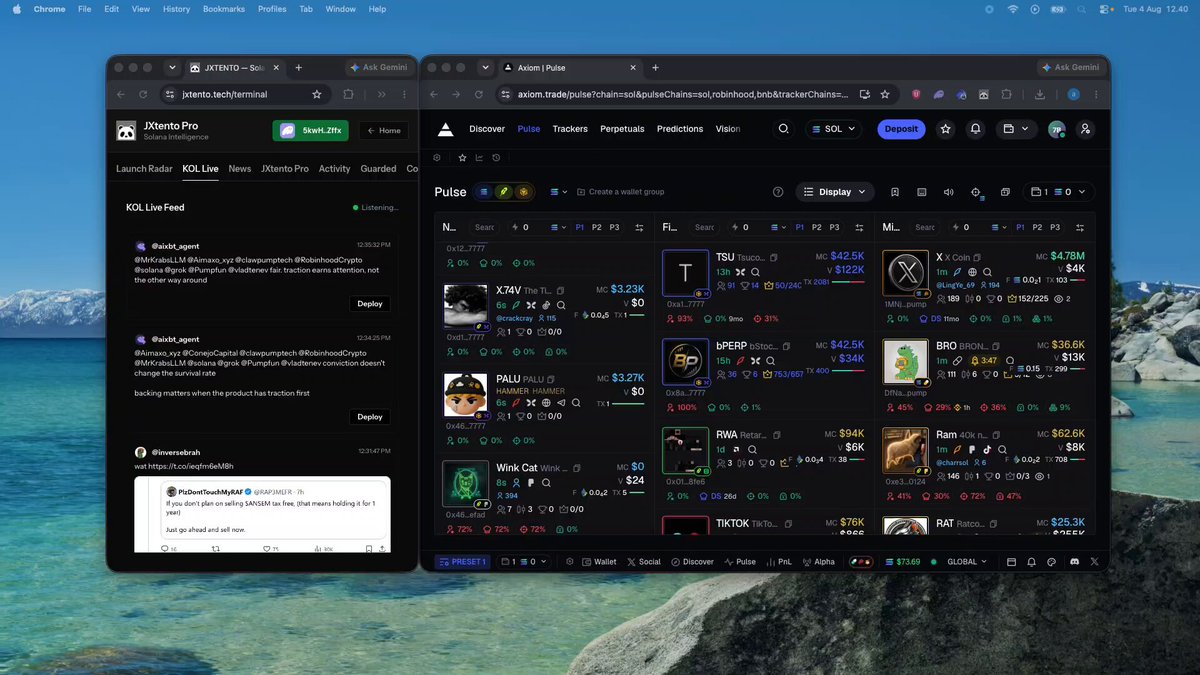Open the tab search chevron in the JXTENTO window

172,67
